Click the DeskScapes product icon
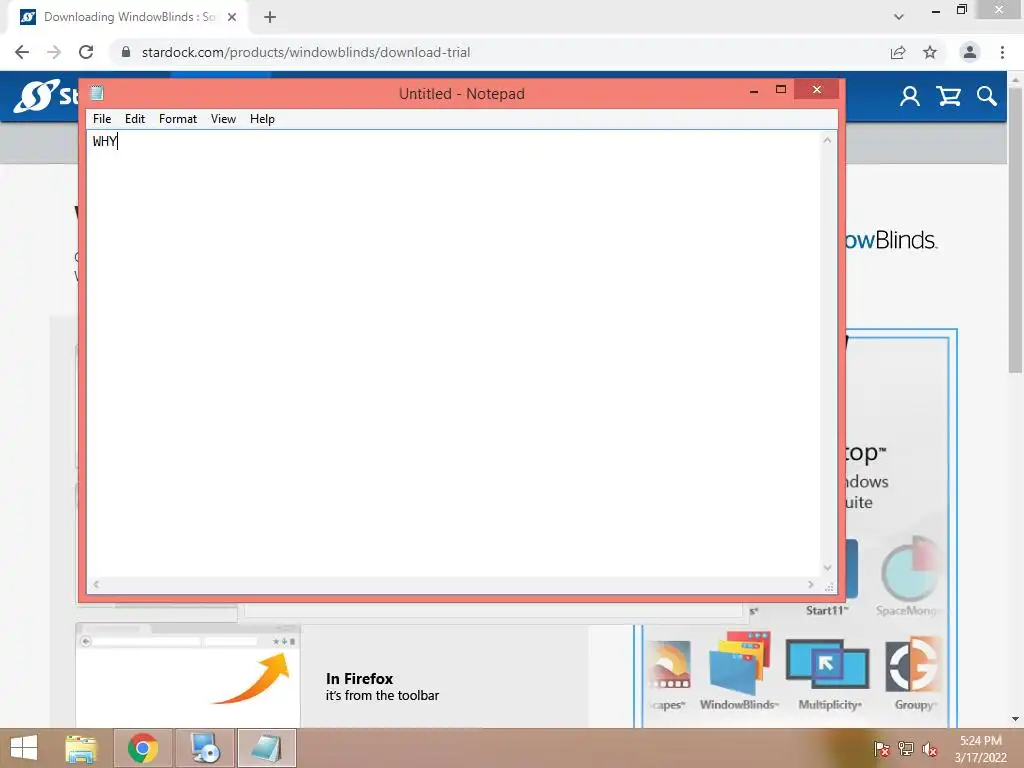 click(x=669, y=665)
